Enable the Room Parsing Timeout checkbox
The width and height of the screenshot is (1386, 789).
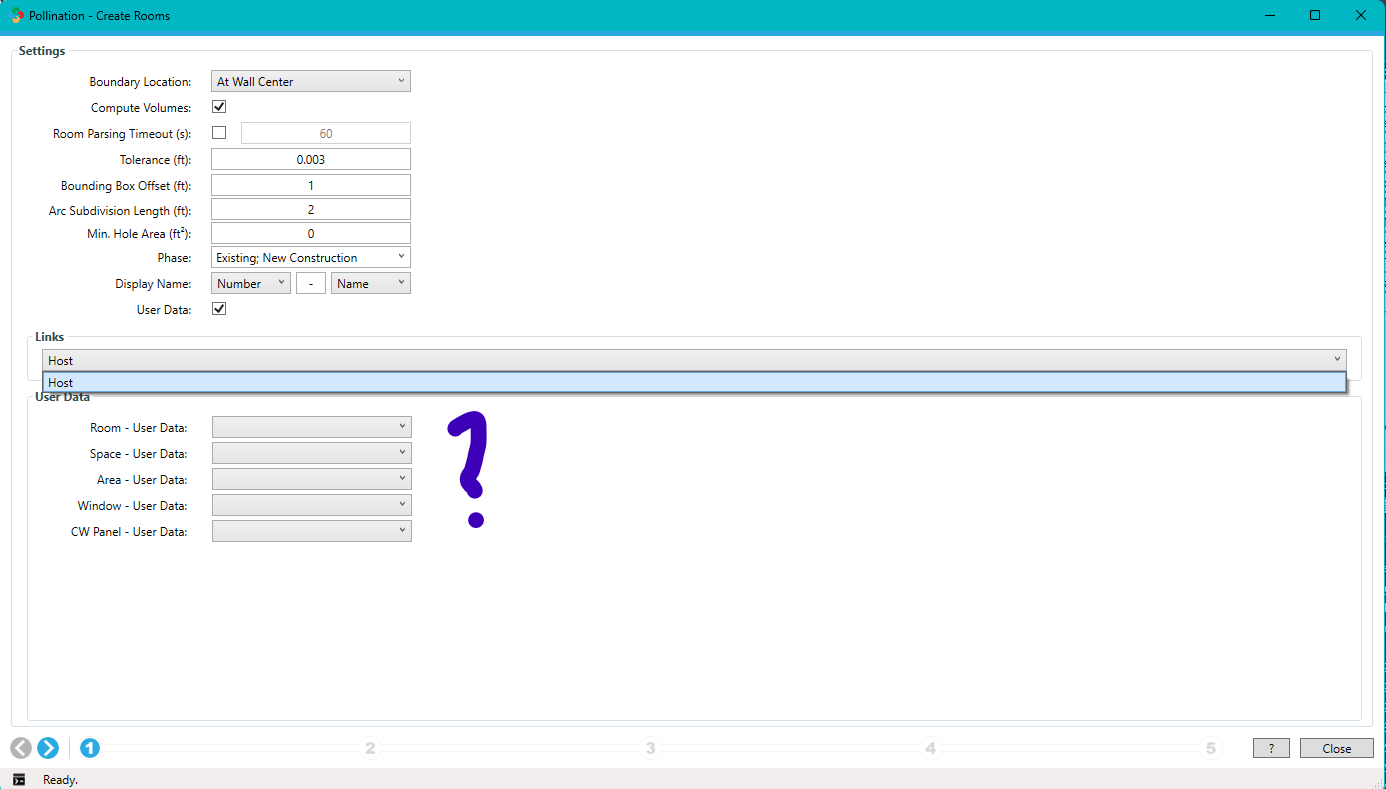(219, 133)
